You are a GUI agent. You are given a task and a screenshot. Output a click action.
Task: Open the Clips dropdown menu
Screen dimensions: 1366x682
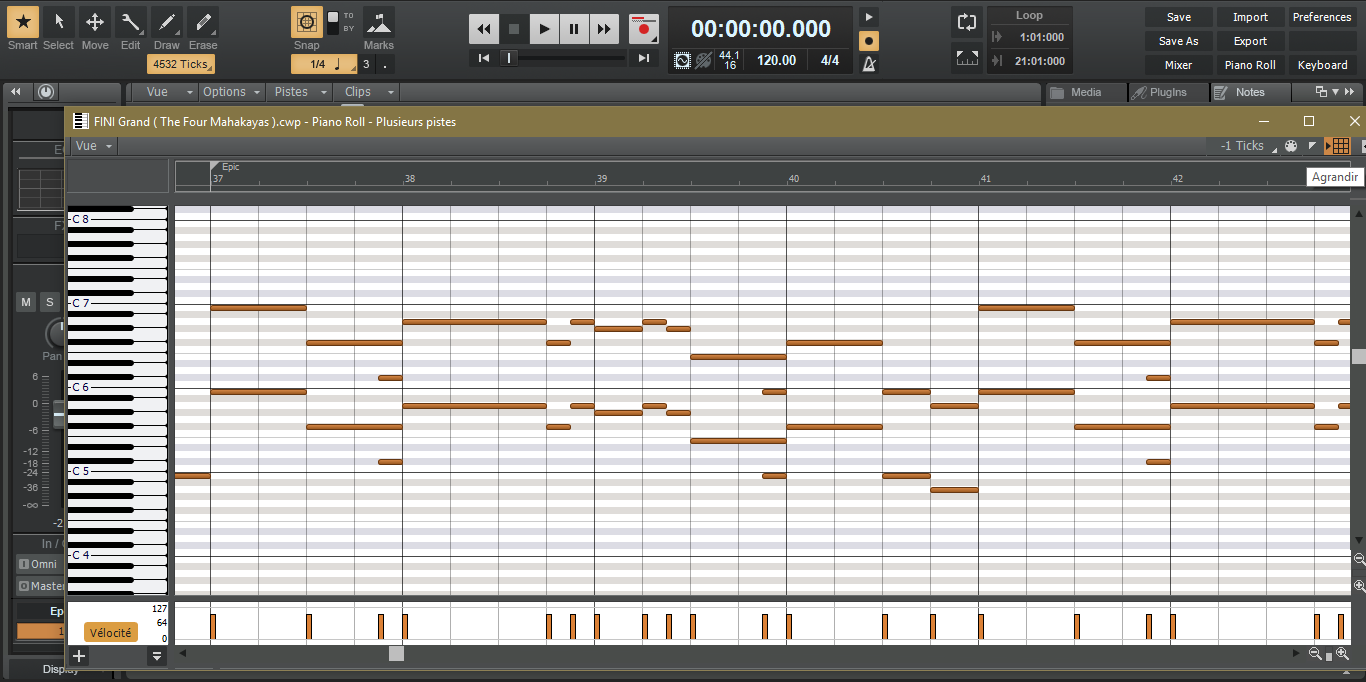pyautogui.click(x=368, y=92)
